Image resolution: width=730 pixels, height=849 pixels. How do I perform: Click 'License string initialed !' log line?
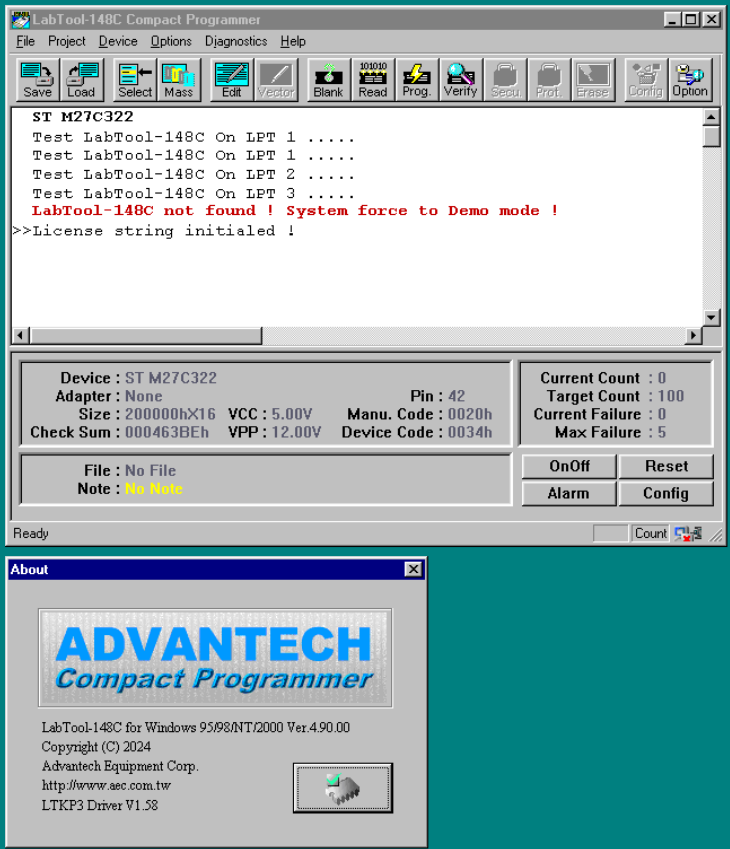coord(164,231)
